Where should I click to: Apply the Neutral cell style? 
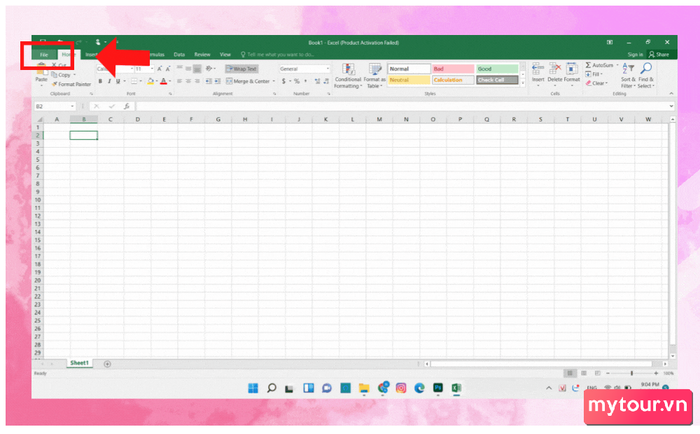[409, 80]
